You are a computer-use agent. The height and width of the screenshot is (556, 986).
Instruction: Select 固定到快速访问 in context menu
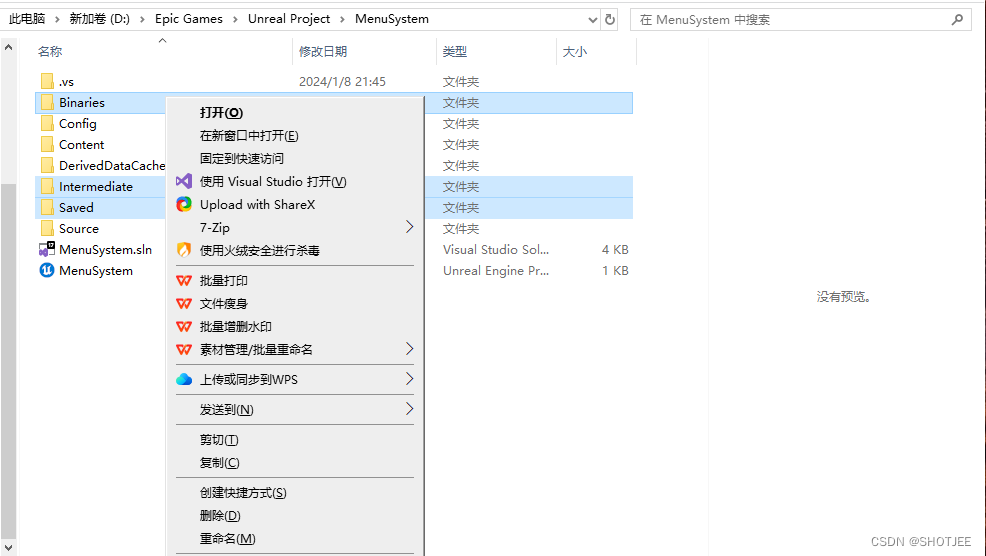pyautogui.click(x=241, y=158)
